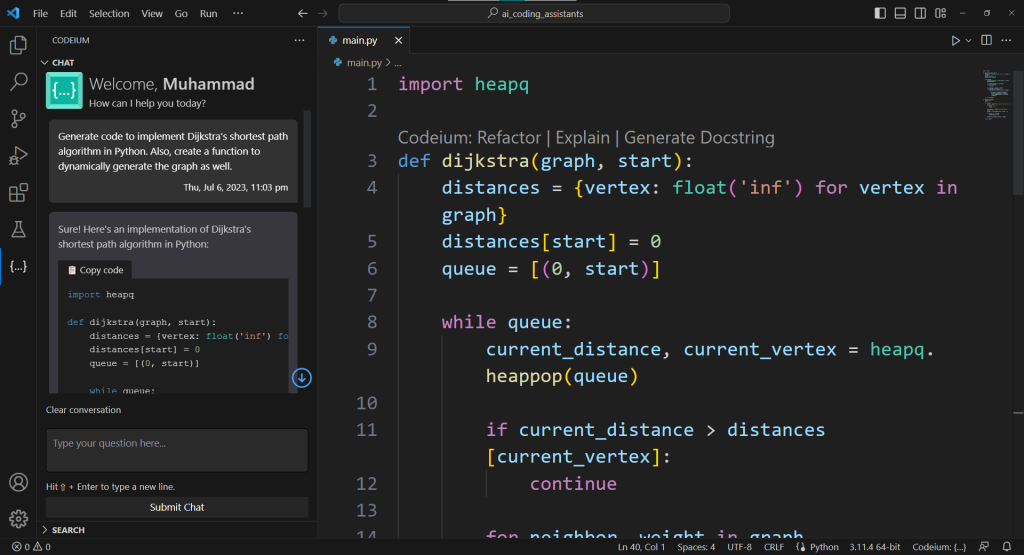Click the Clear conversation link

83,410
